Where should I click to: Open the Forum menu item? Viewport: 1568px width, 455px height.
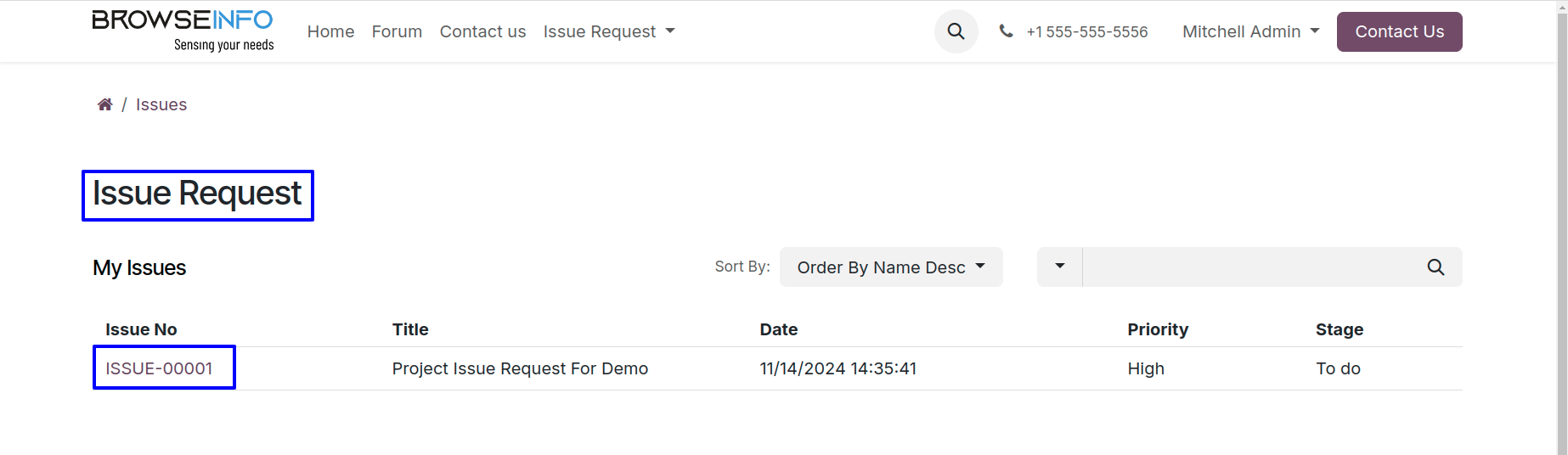tap(397, 31)
